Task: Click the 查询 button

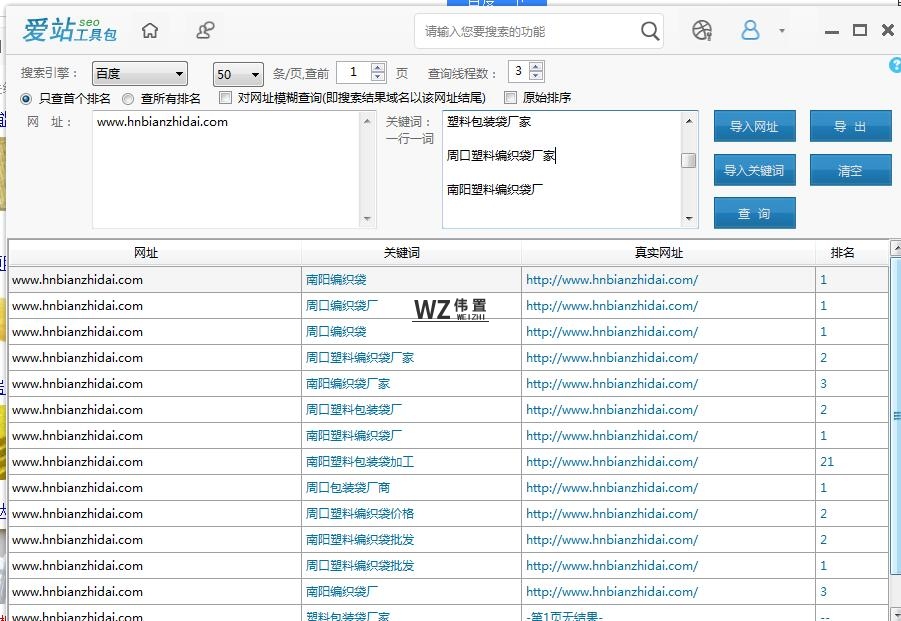Action: coord(754,213)
